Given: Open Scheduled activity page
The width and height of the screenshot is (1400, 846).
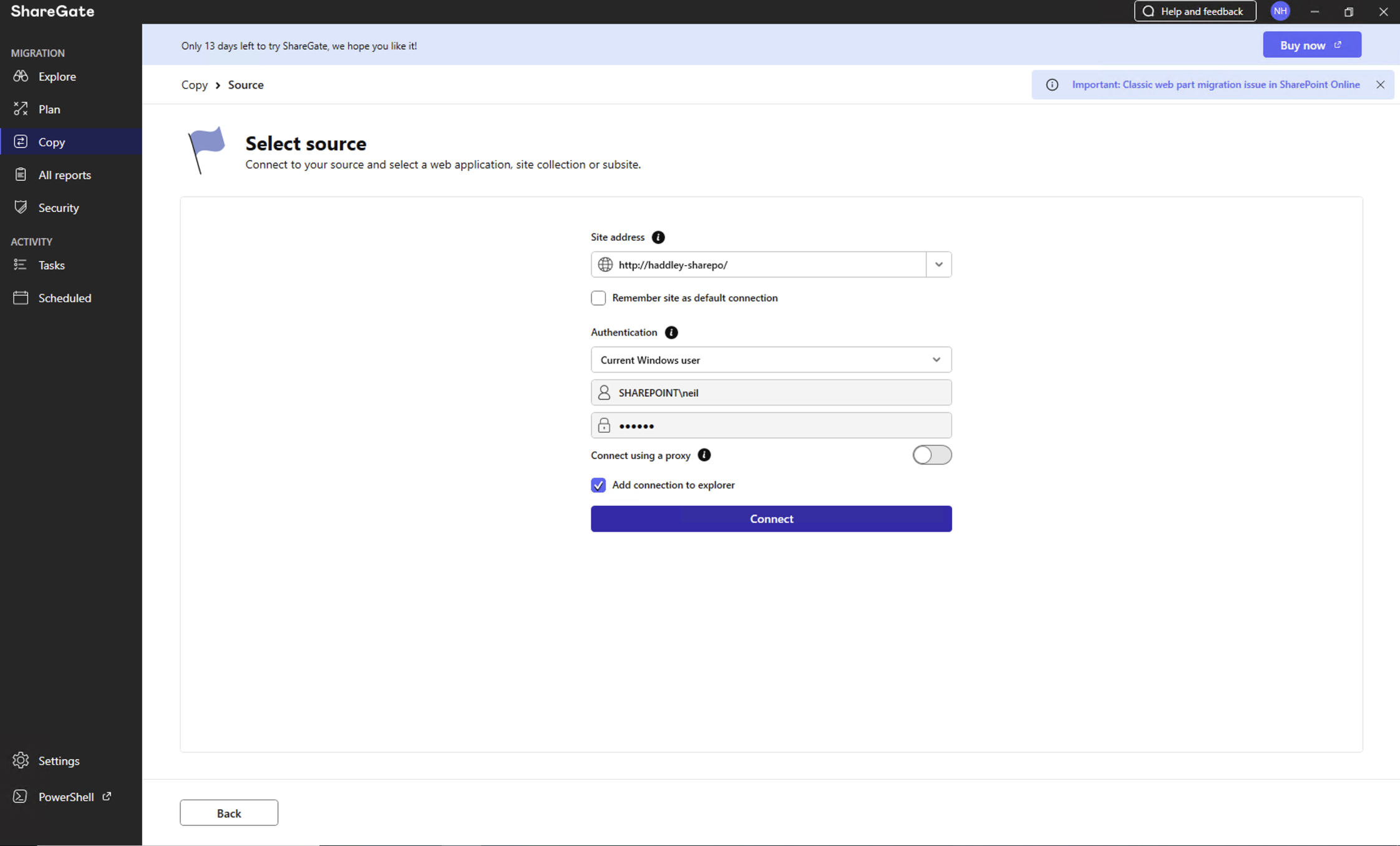Looking at the screenshot, I should coord(71,298).
